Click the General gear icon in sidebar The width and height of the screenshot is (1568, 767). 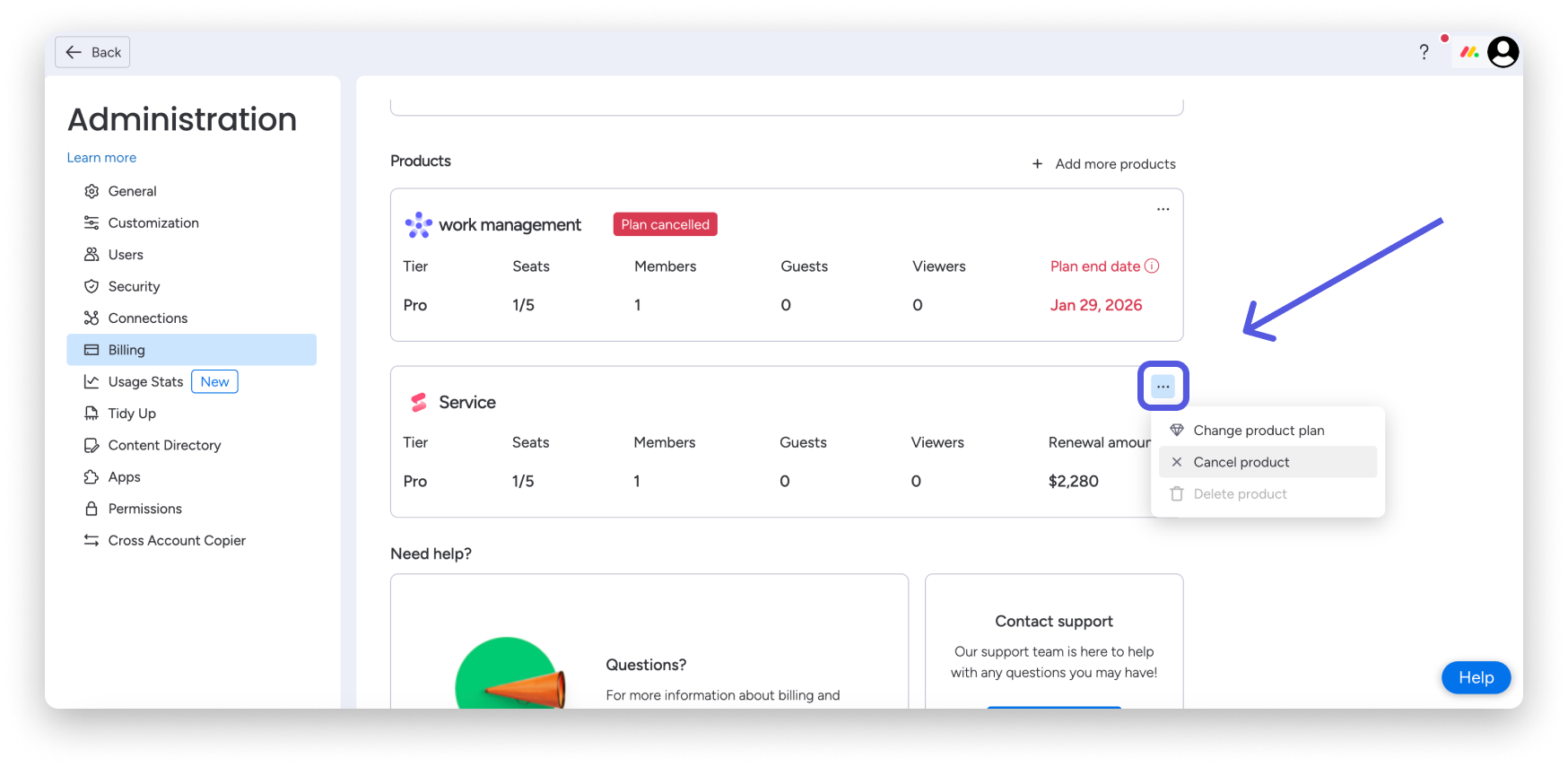[x=91, y=191]
